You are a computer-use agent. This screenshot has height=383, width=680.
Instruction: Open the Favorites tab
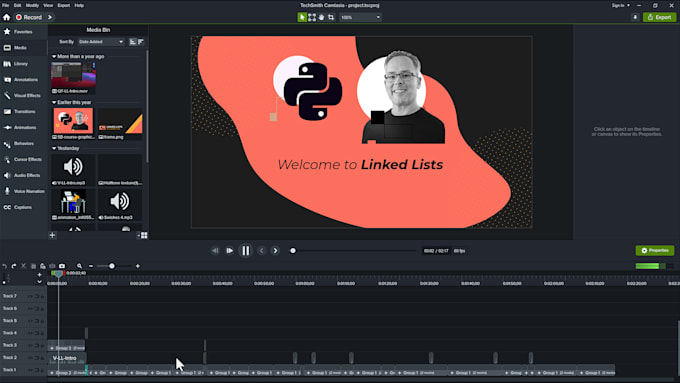[23, 32]
